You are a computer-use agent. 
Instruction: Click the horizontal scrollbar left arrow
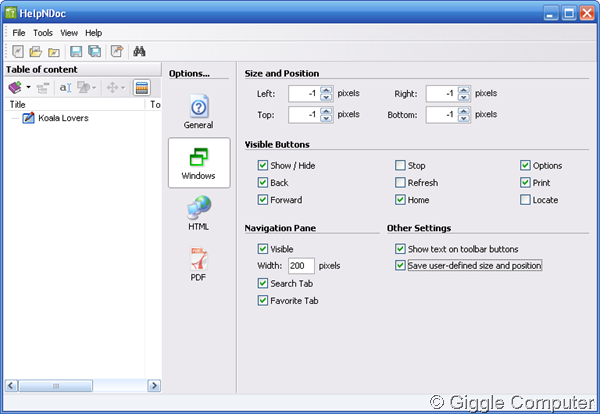(11, 385)
